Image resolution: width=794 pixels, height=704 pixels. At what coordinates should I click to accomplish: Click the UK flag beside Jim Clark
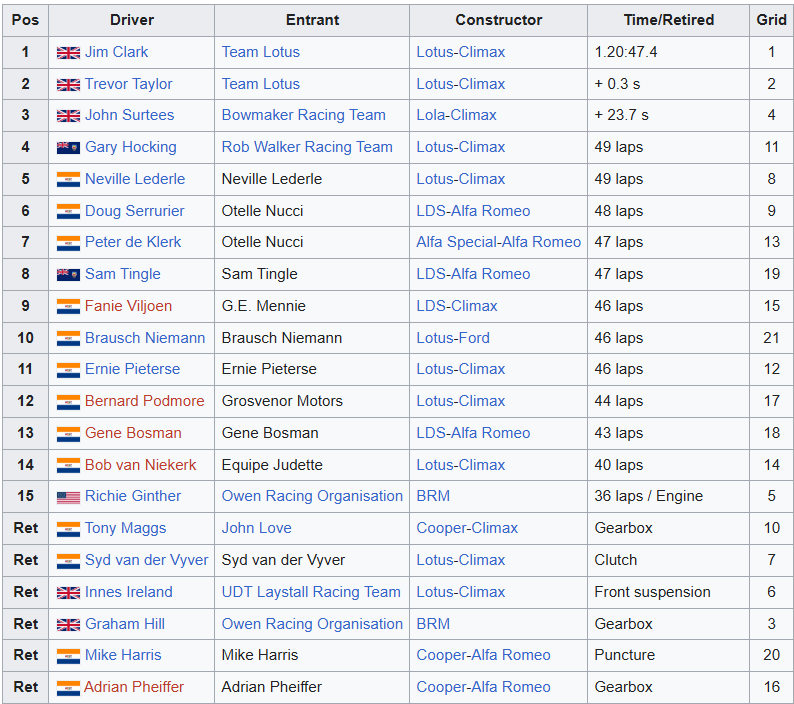tap(68, 53)
